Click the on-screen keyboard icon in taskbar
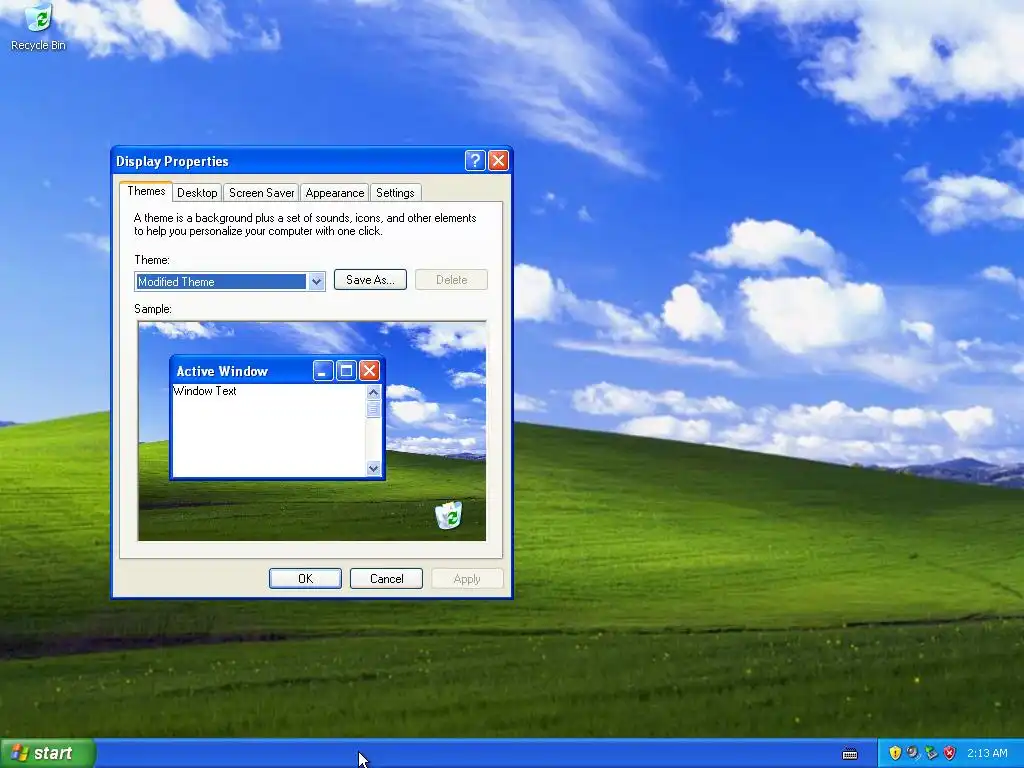Viewport: 1024px width, 768px height. pos(850,754)
